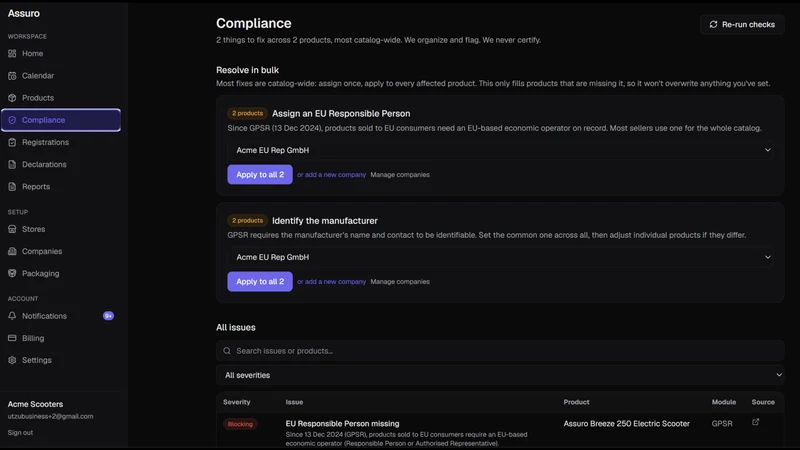Sign out of Acme Scooters account
This screenshot has height=450, width=800.
click(20, 433)
